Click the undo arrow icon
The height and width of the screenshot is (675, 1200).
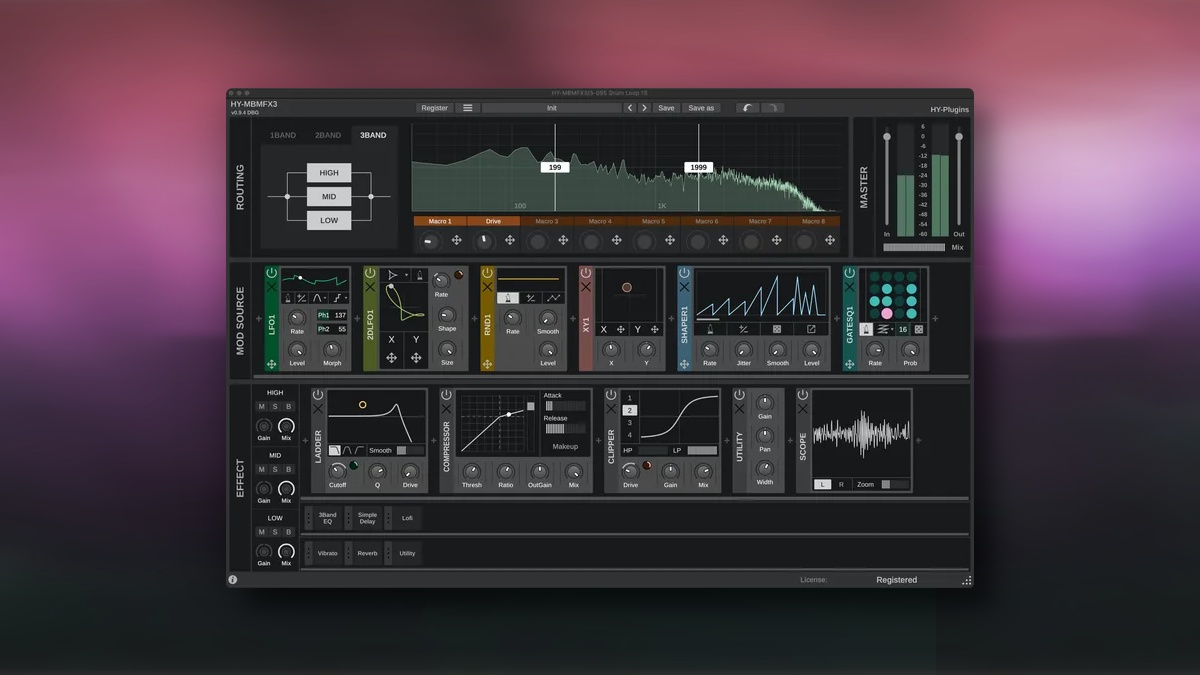(x=748, y=108)
